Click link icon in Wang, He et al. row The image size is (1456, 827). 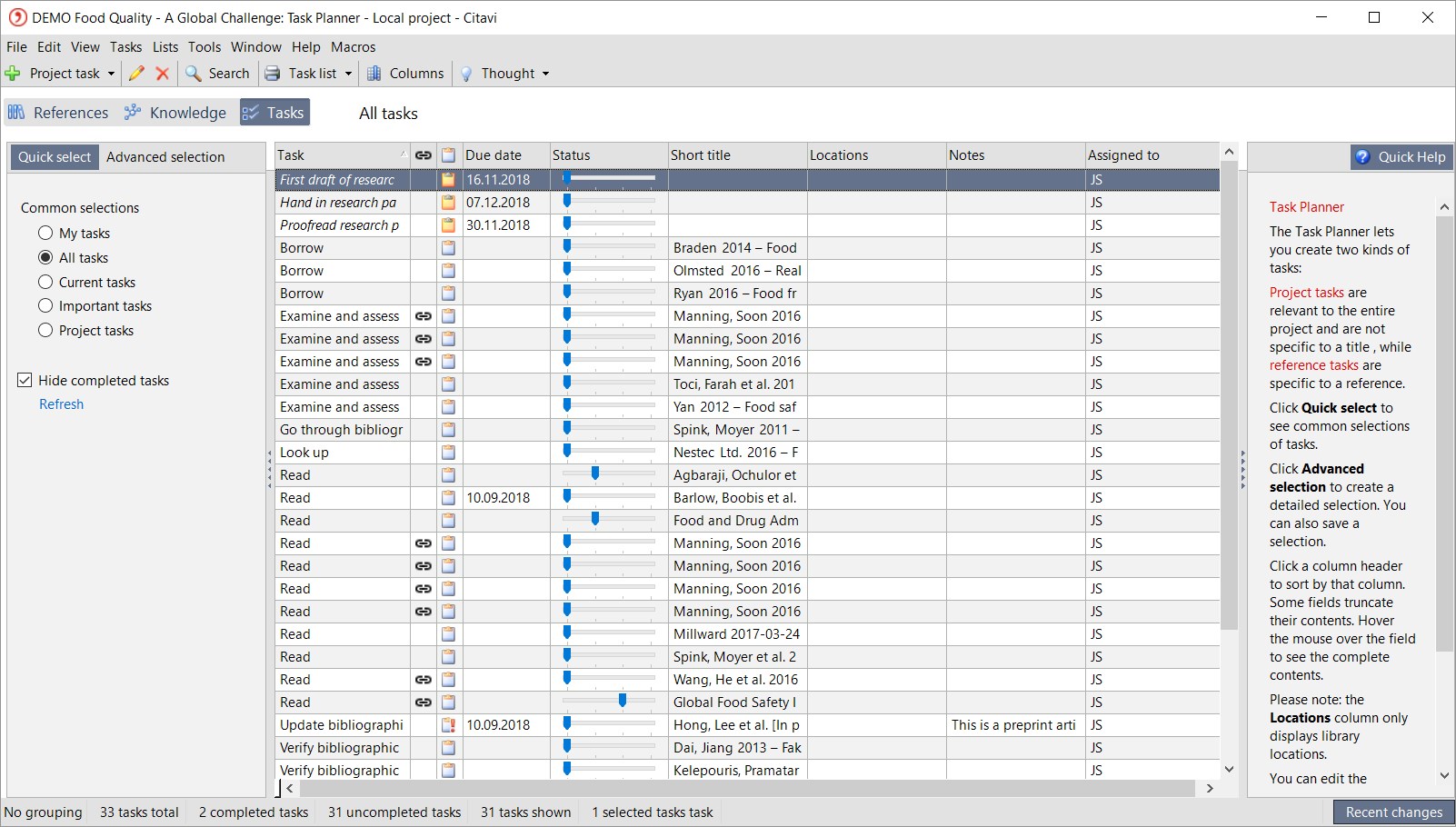[424, 680]
